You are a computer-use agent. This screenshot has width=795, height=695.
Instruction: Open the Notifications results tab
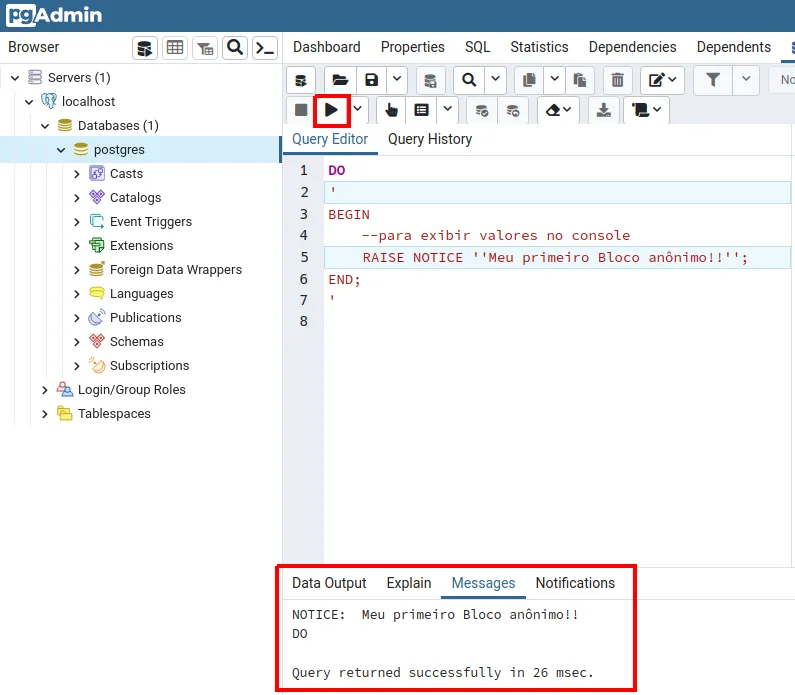[575, 583]
